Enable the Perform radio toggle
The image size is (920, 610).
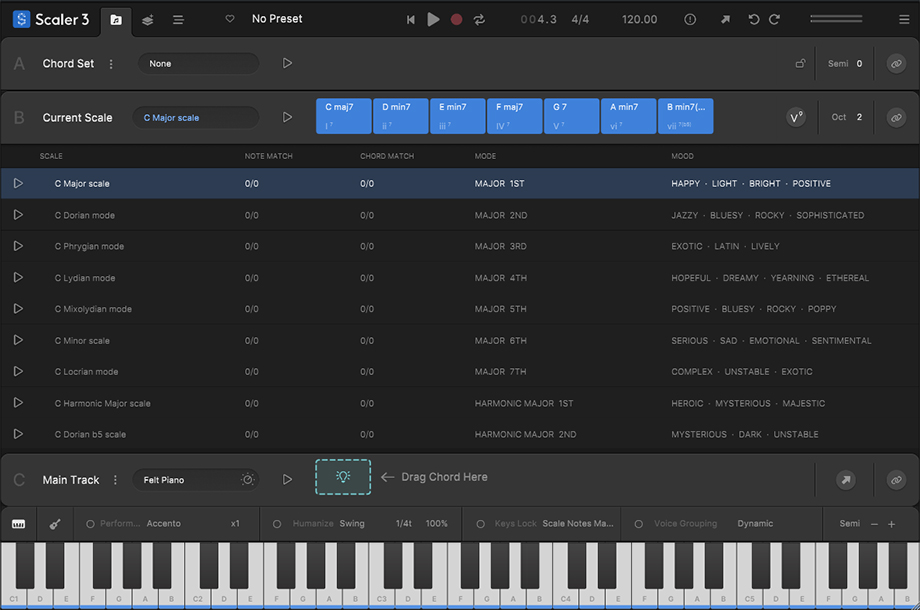[90, 524]
